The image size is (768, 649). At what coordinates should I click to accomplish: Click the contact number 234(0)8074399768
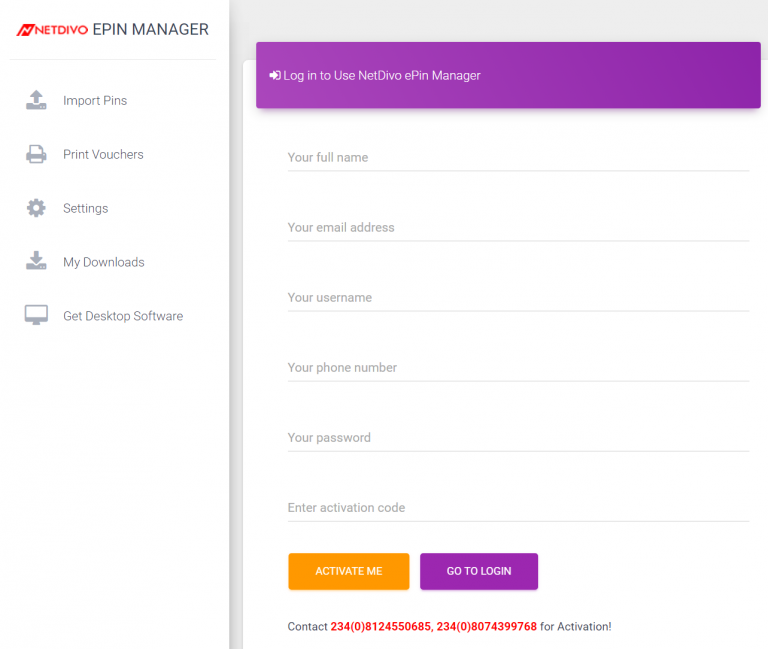click(x=487, y=626)
